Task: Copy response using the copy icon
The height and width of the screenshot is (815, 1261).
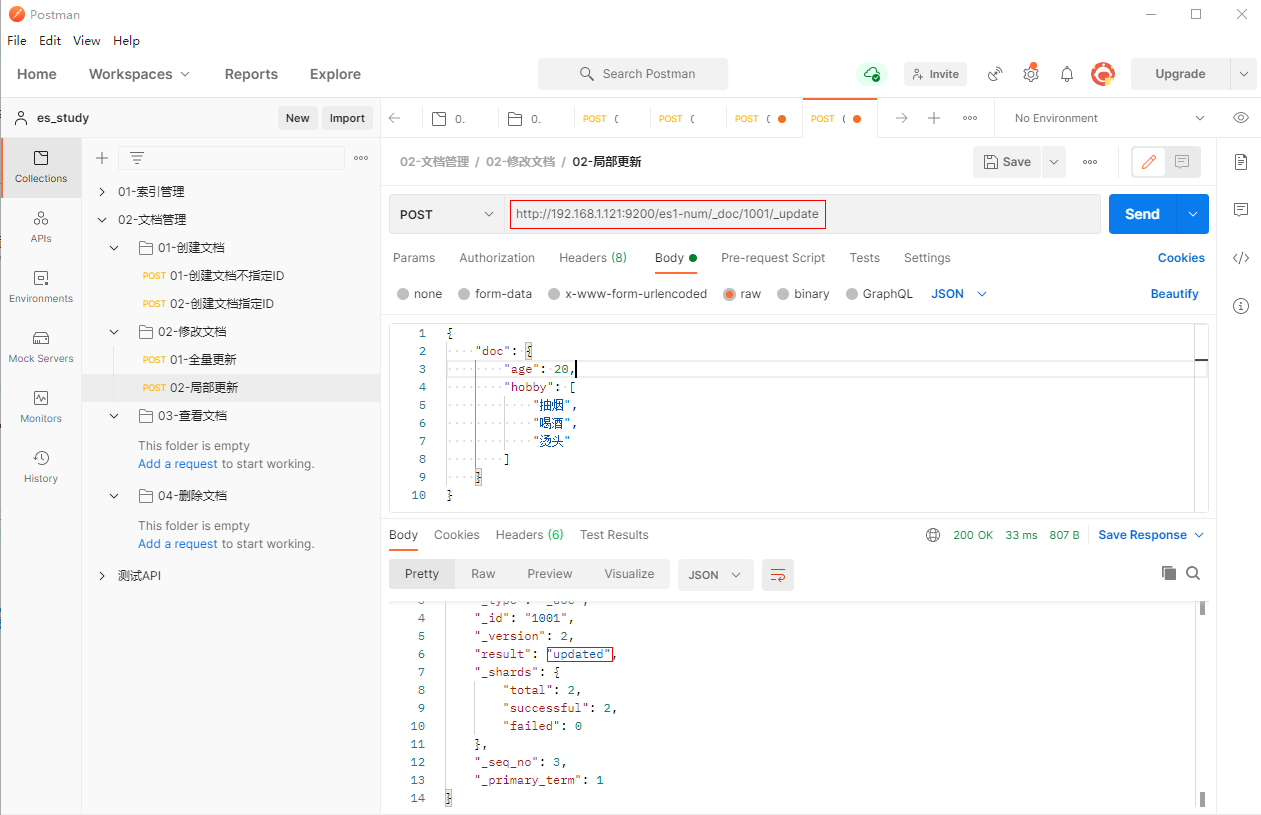Action: click(1168, 573)
